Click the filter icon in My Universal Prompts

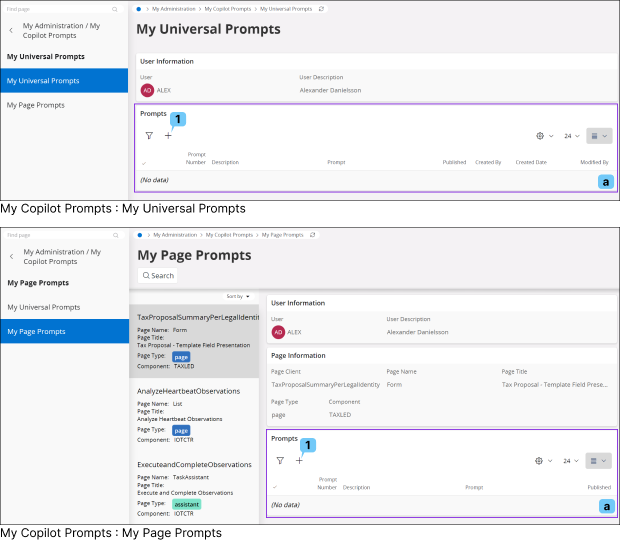tap(149, 136)
